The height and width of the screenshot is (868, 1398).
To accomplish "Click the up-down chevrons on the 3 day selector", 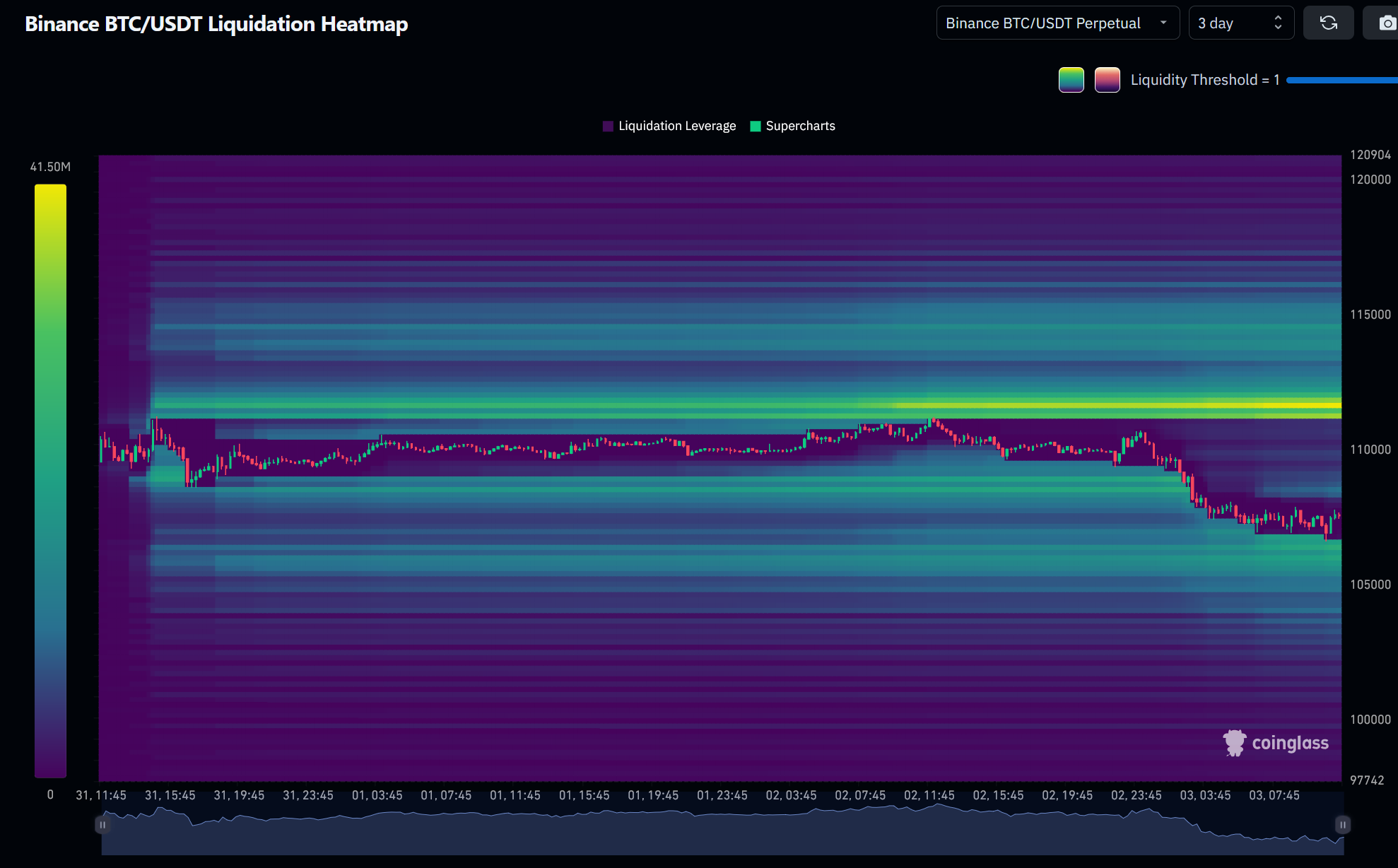I will (x=1278, y=23).
